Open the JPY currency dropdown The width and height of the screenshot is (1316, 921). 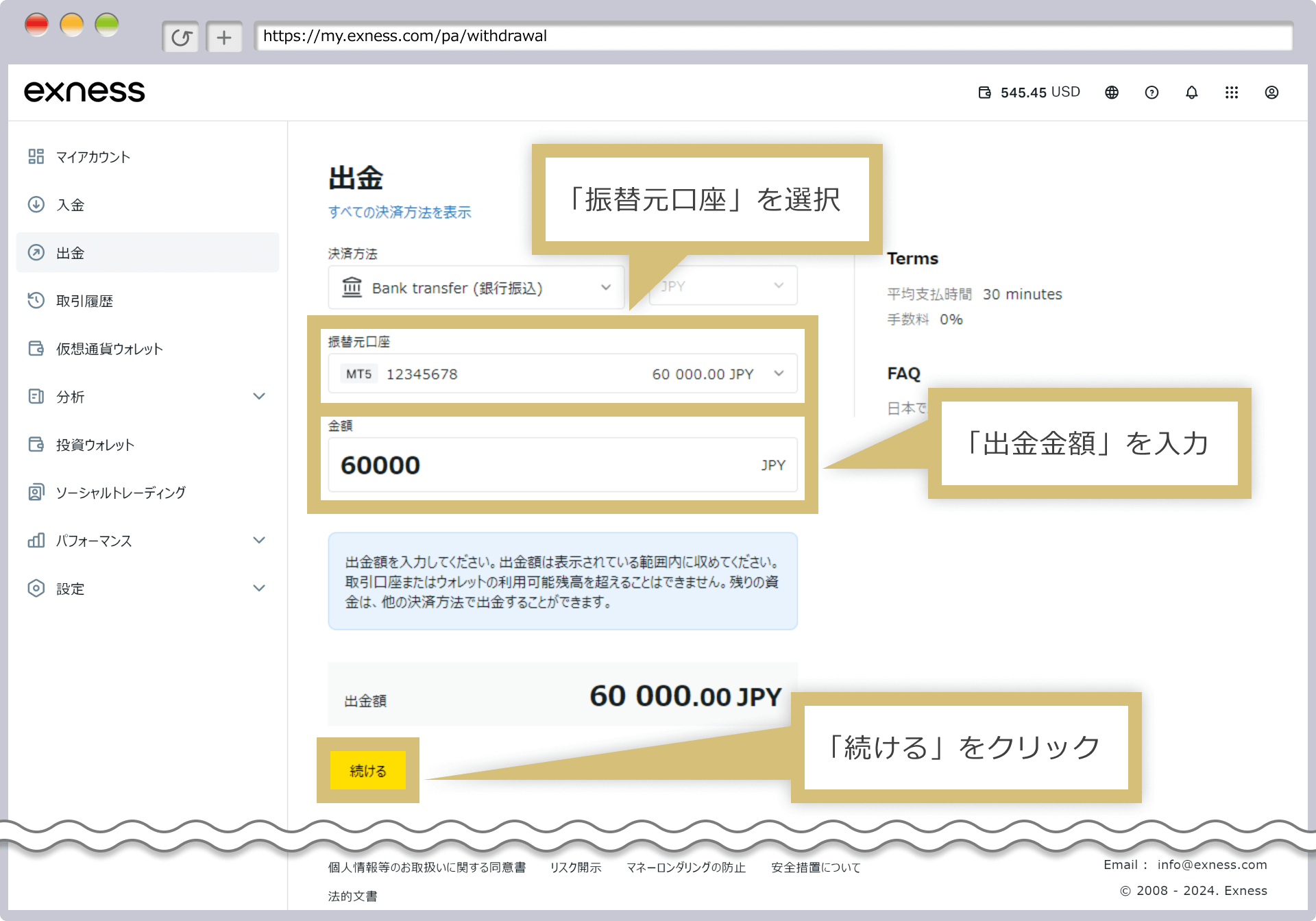pos(723,286)
